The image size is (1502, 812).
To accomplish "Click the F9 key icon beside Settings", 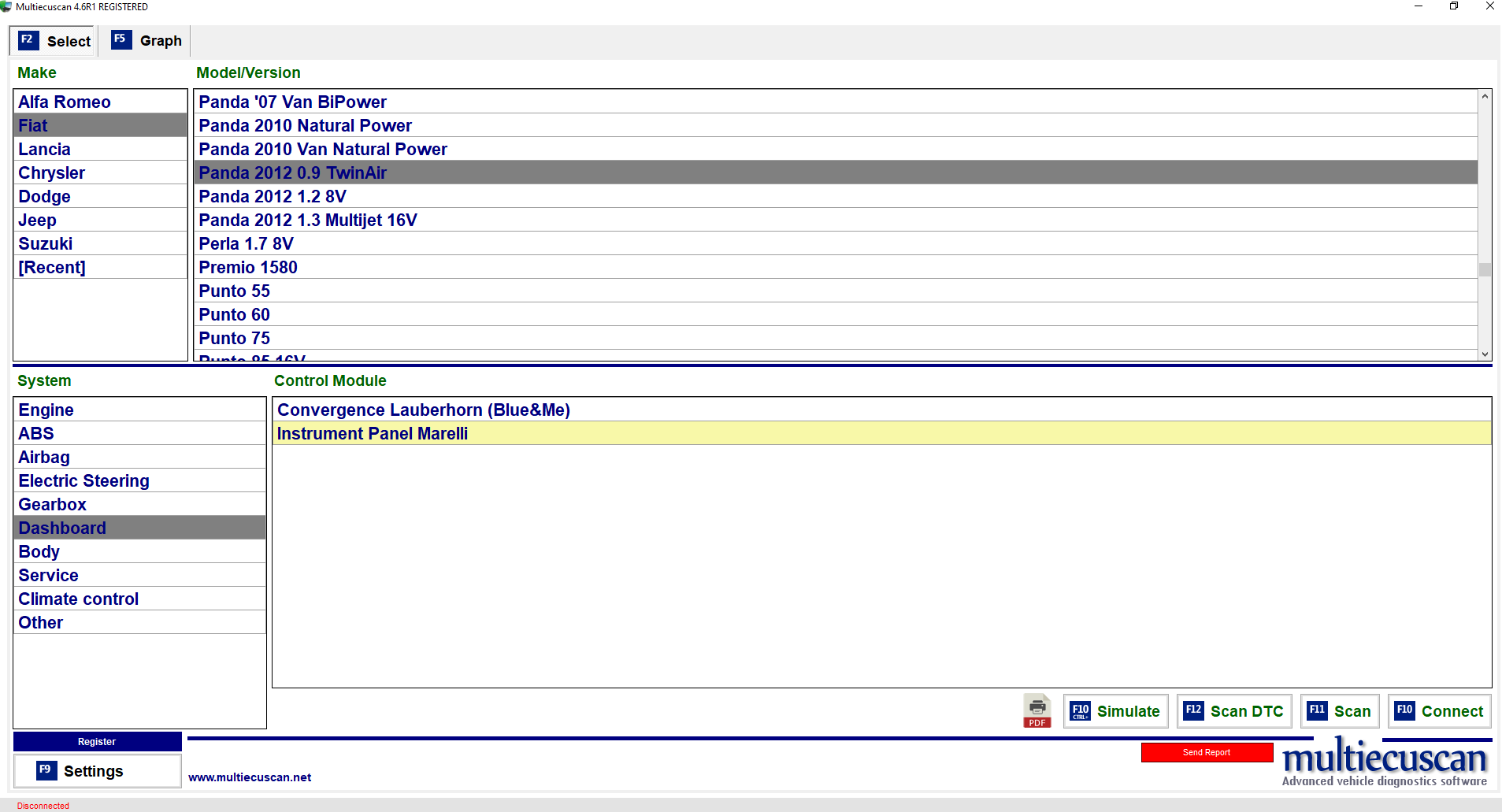I will point(46,770).
